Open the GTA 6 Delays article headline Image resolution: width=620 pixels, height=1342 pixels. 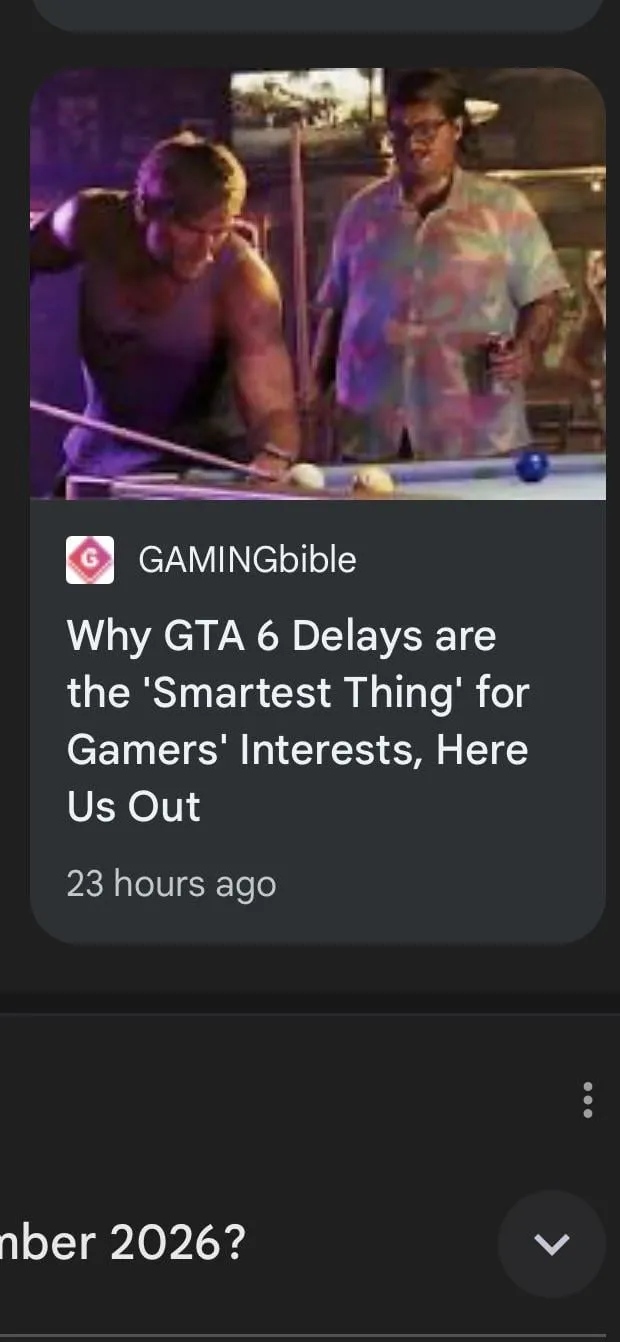tap(298, 721)
